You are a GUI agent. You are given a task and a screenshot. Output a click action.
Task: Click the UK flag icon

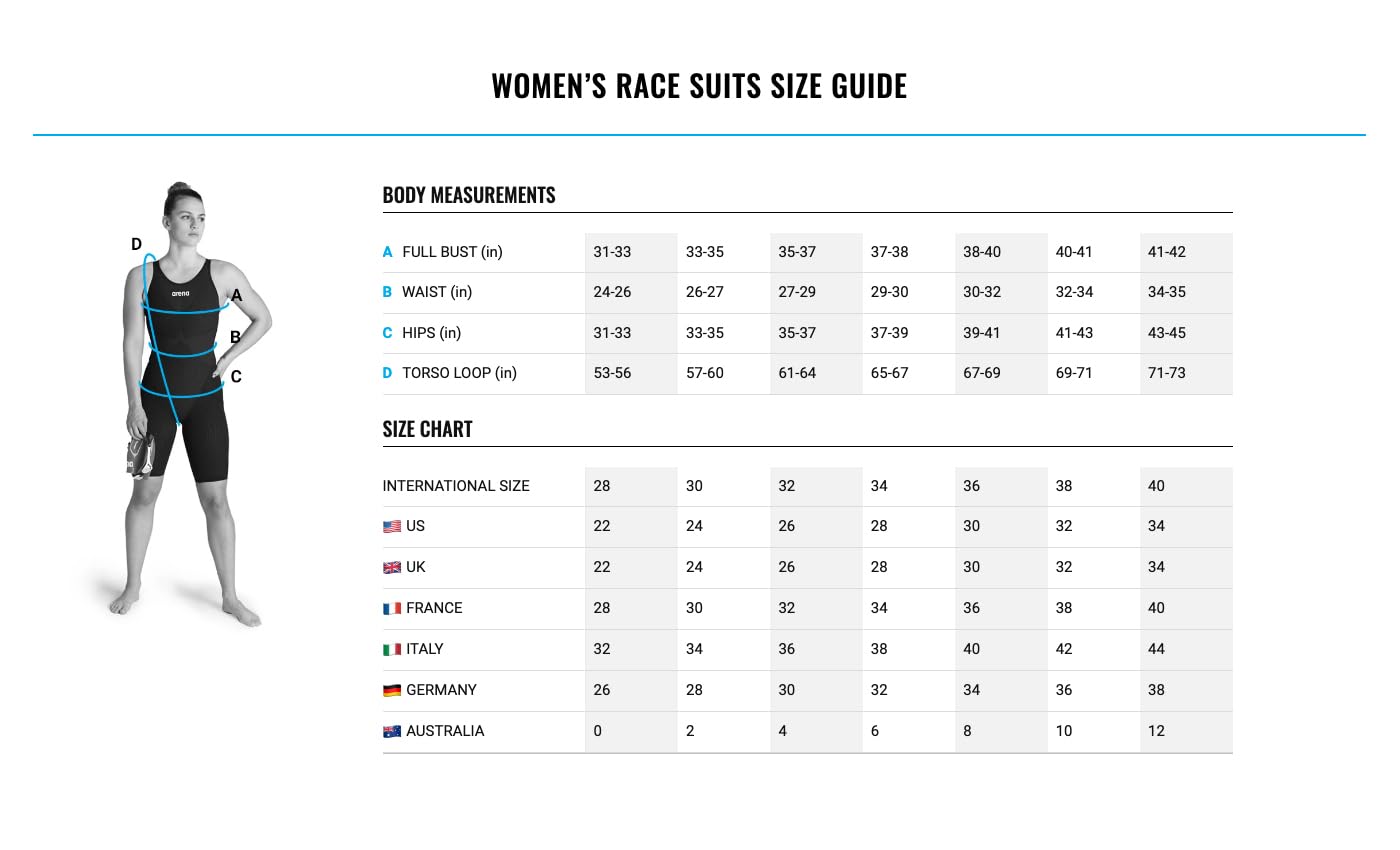(392, 568)
